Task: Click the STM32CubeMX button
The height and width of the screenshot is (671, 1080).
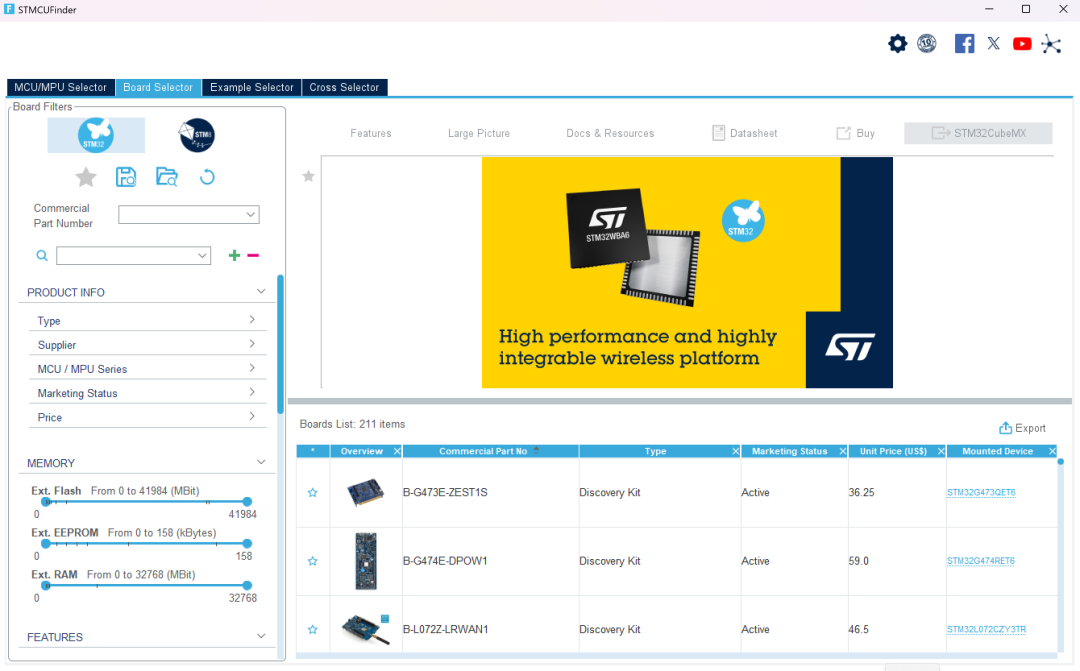Action: (978, 133)
